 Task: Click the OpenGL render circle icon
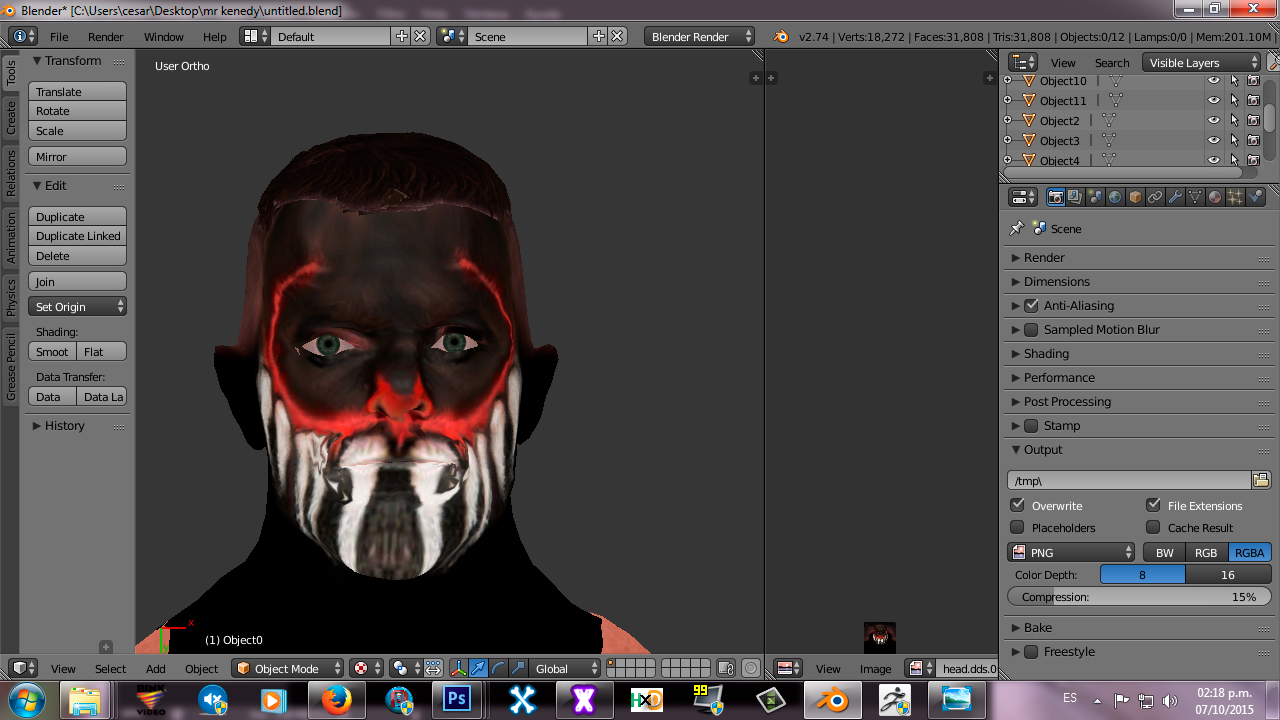(x=751, y=668)
